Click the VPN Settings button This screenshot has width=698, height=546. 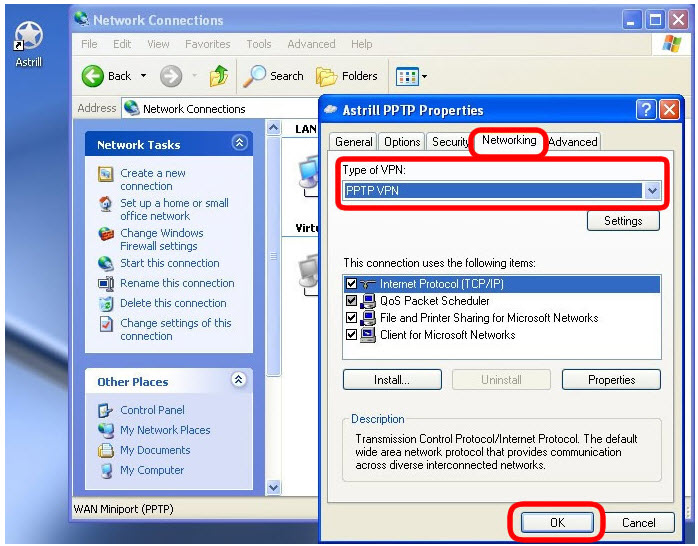623,221
